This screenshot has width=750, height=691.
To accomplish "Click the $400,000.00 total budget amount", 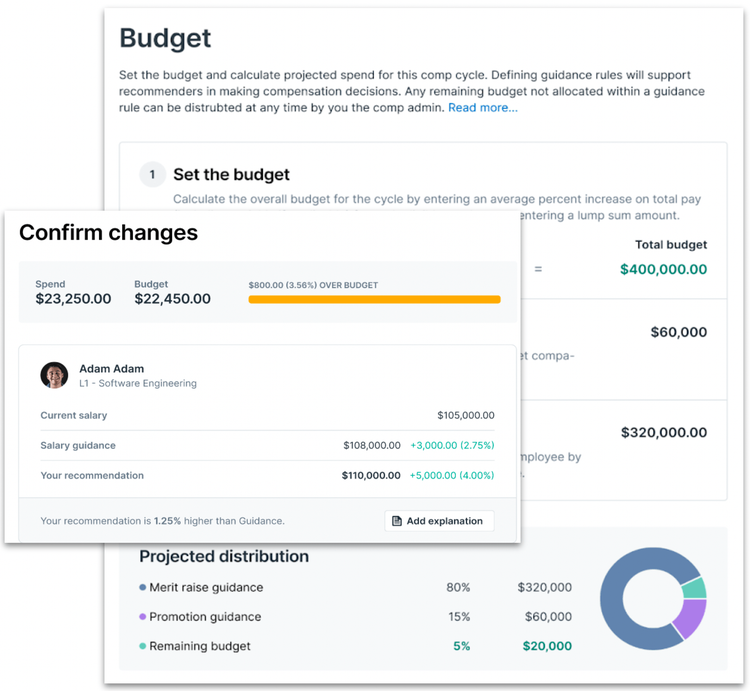I will [663, 269].
